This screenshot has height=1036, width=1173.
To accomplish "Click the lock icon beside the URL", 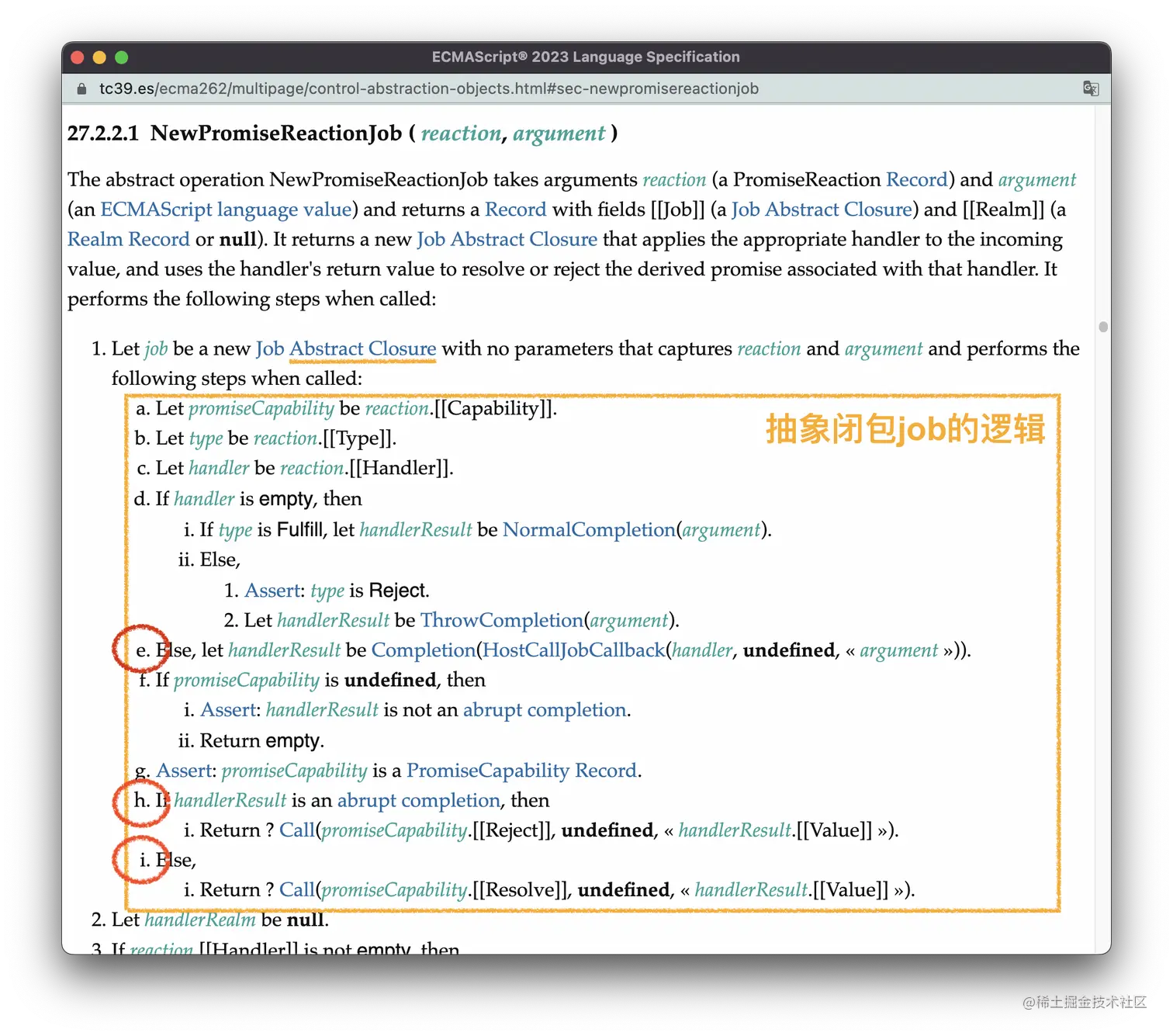I will click(x=81, y=89).
